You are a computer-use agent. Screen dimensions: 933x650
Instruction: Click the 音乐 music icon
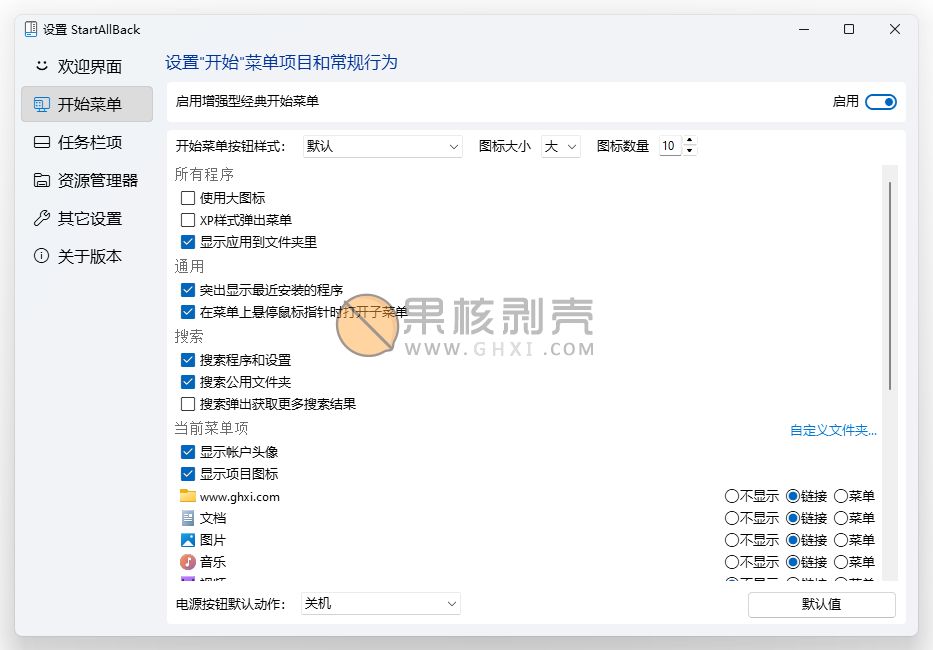pyautogui.click(x=187, y=562)
